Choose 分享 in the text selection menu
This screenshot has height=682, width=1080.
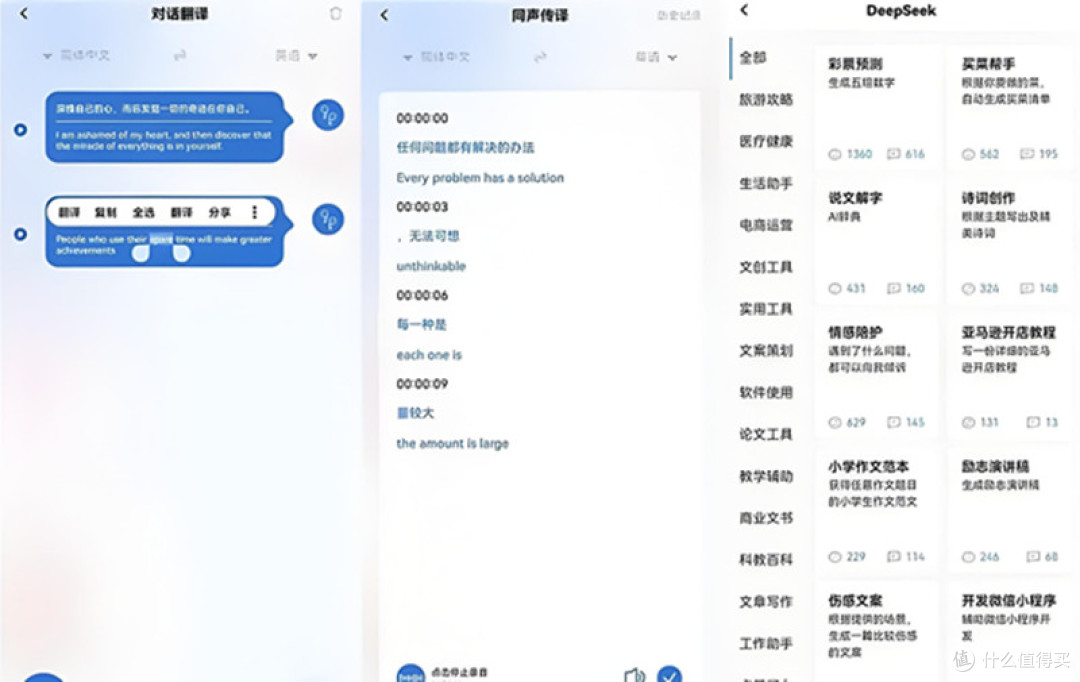click(220, 212)
